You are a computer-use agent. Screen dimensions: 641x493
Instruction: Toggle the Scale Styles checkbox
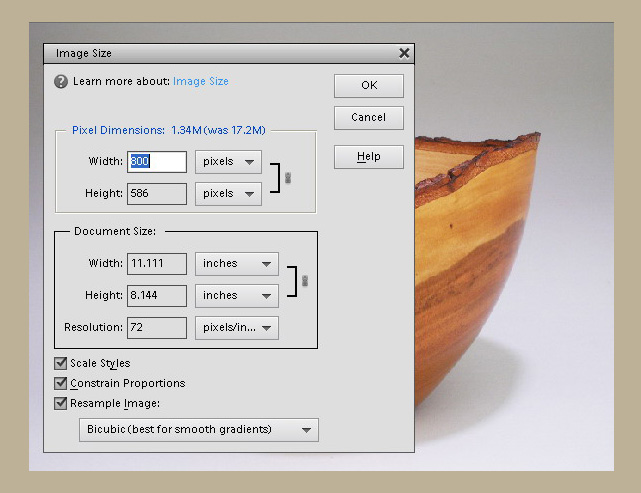point(61,363)
